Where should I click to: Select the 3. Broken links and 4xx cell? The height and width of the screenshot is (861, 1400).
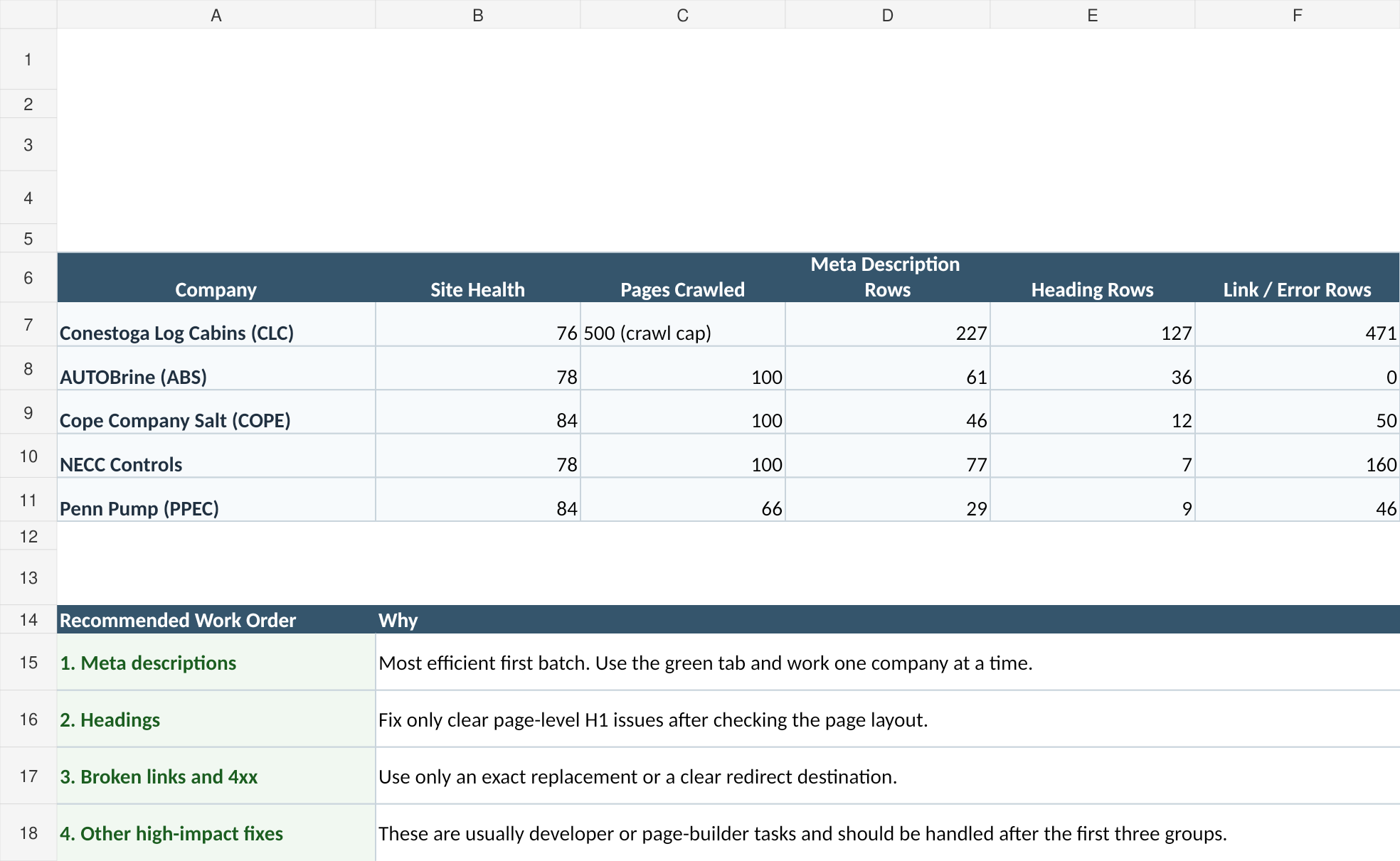pos(216,776)
